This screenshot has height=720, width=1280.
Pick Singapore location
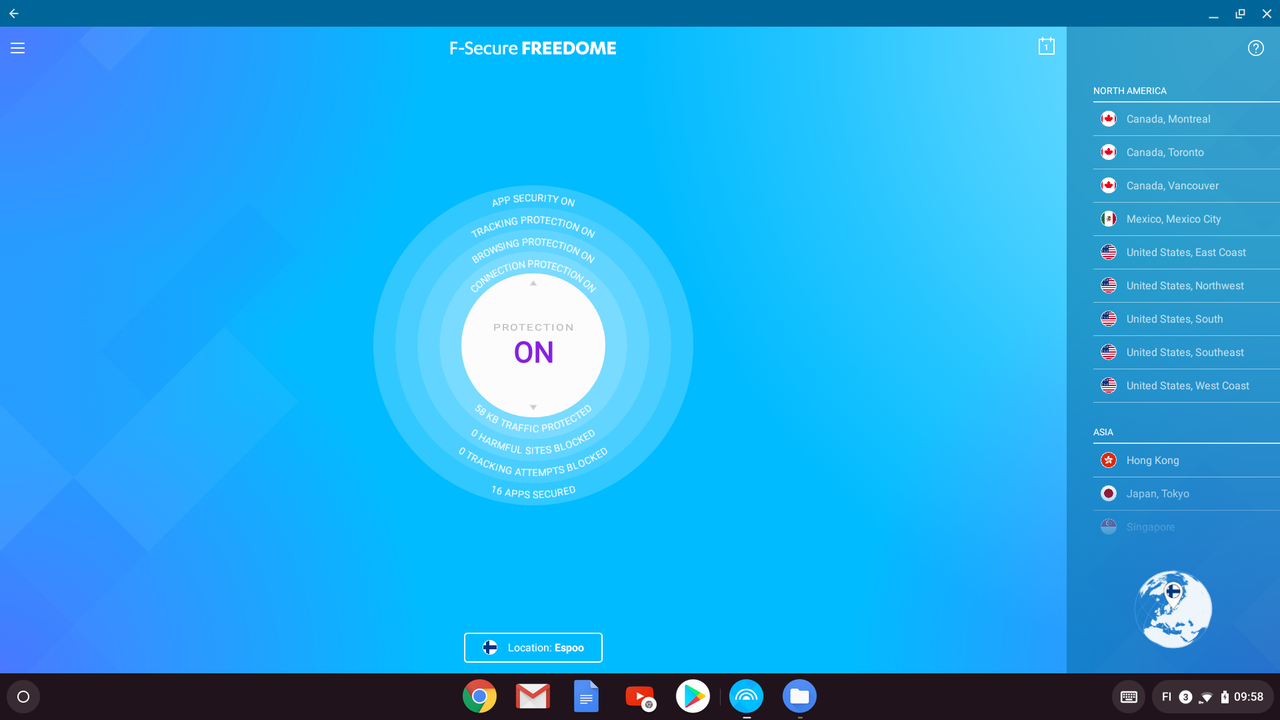[1186, 527]
